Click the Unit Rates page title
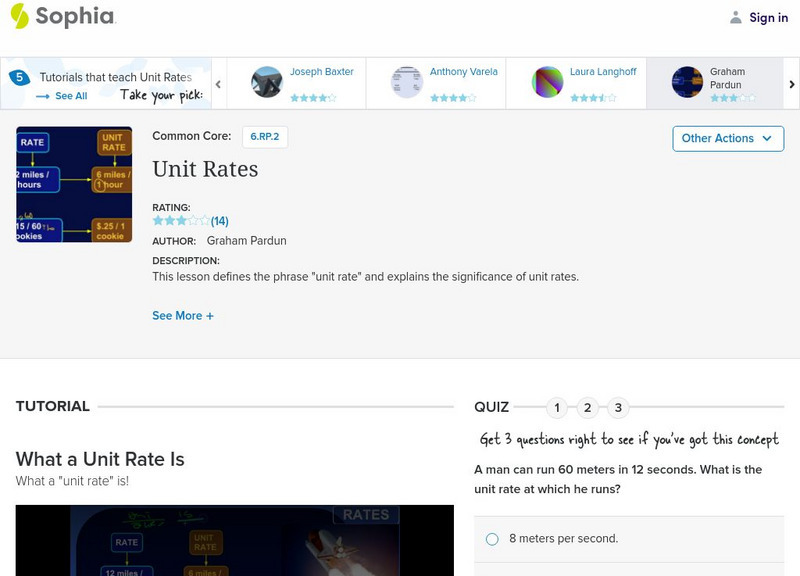Viewport: 800px width, 576px height. click(x=205, y=169)
